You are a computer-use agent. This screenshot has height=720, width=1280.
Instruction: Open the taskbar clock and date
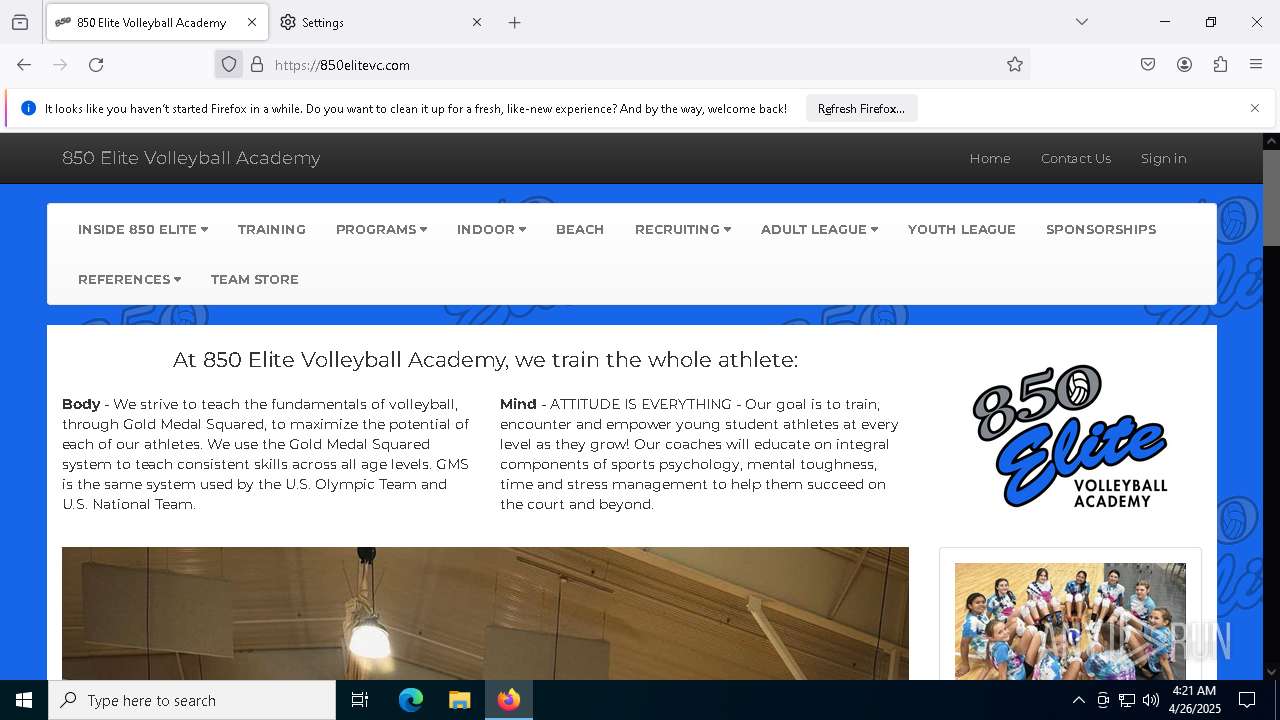(x=1195, y=700)
